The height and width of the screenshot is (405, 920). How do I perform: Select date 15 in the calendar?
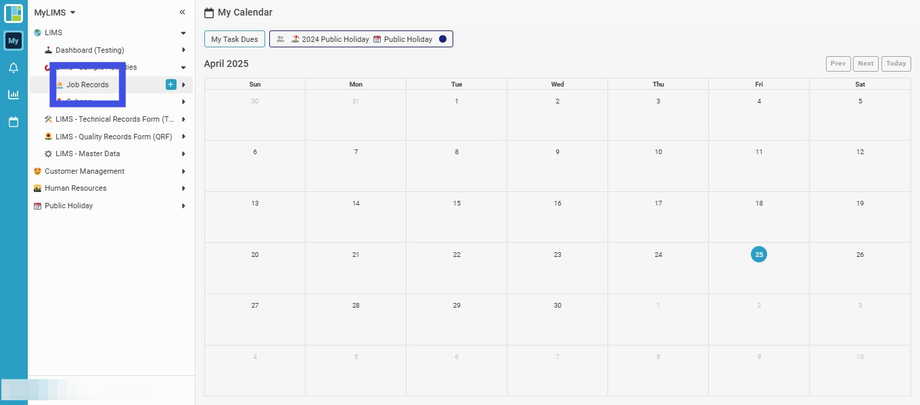456,203
